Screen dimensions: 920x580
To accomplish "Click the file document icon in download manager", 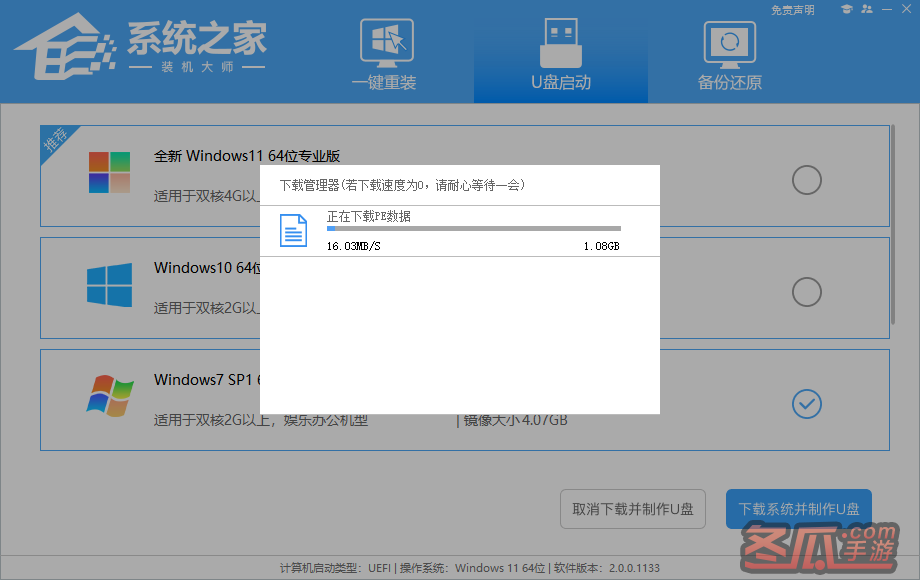I will (x=293, y=230).
